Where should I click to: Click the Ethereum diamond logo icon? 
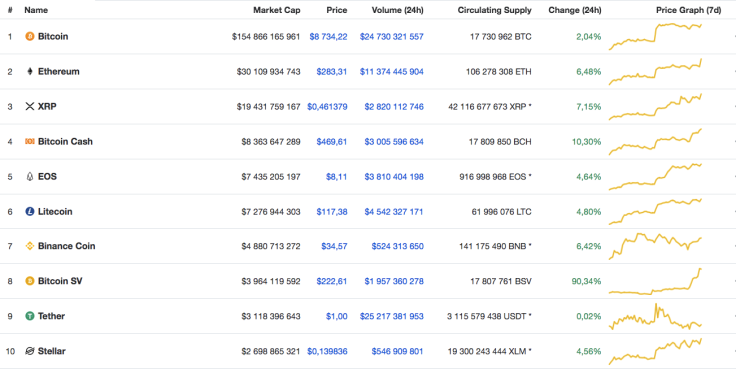point(30,71)
